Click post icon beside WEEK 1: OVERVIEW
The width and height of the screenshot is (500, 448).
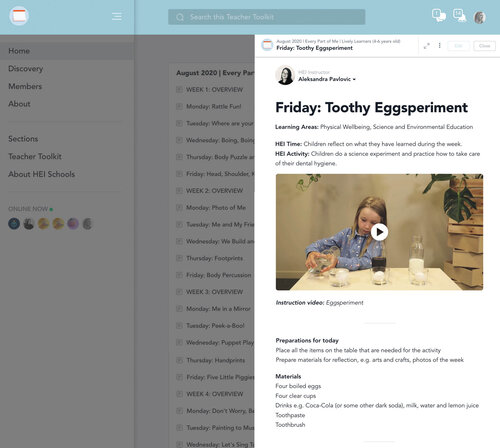(x=179, y=89)
